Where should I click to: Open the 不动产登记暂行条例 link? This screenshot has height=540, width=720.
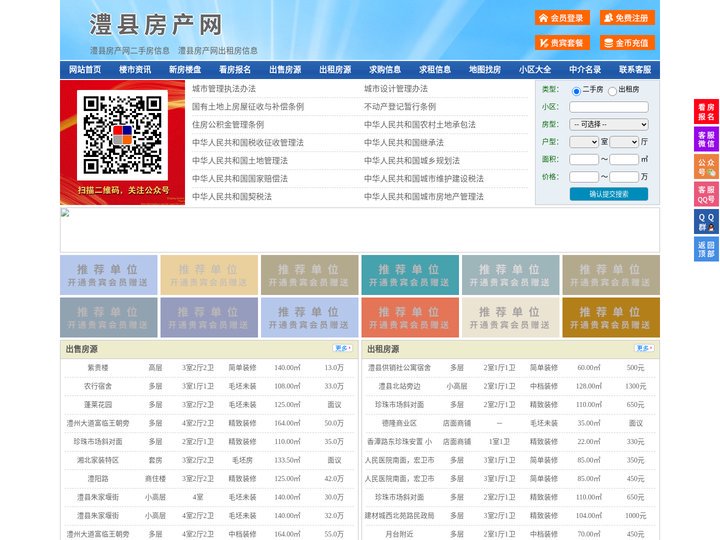[x=400, y=107]
